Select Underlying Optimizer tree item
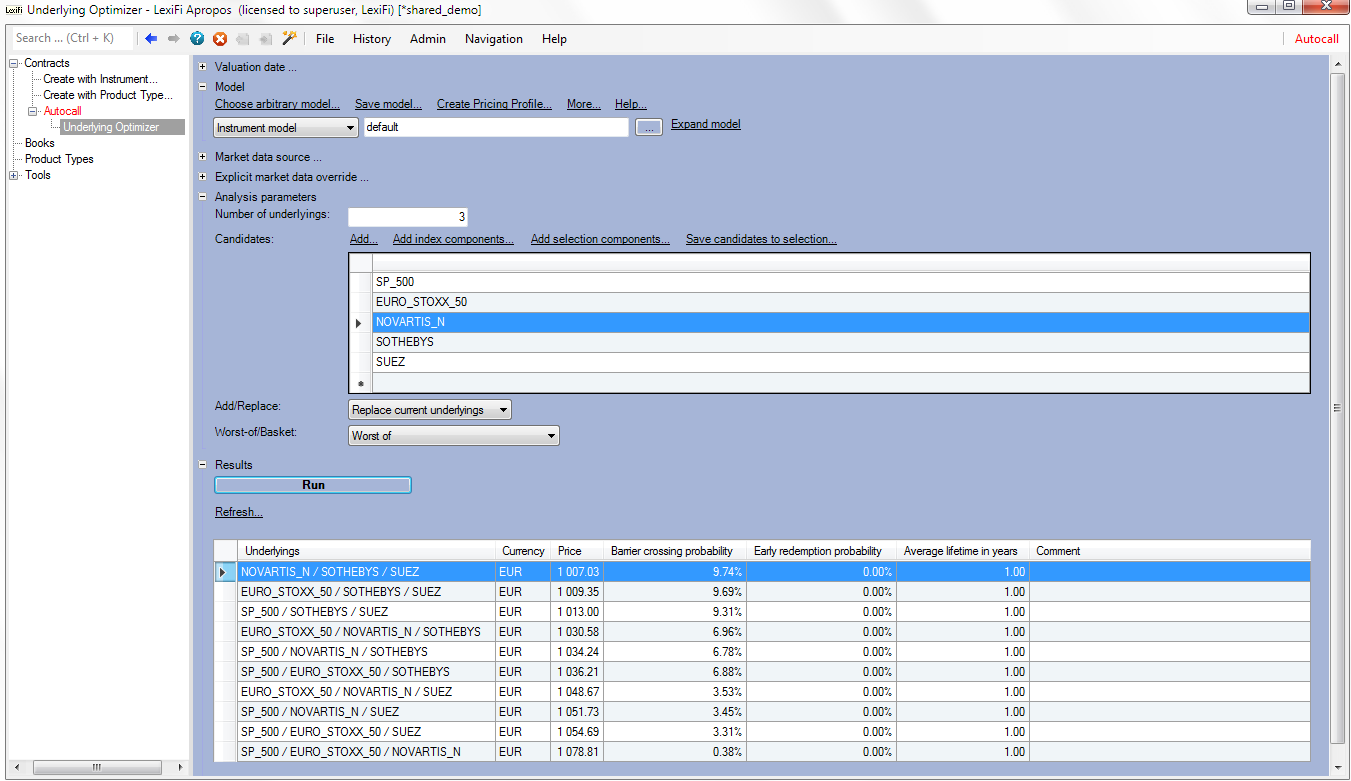Viewport: 1351px width, 781px height. coord(123,127)
